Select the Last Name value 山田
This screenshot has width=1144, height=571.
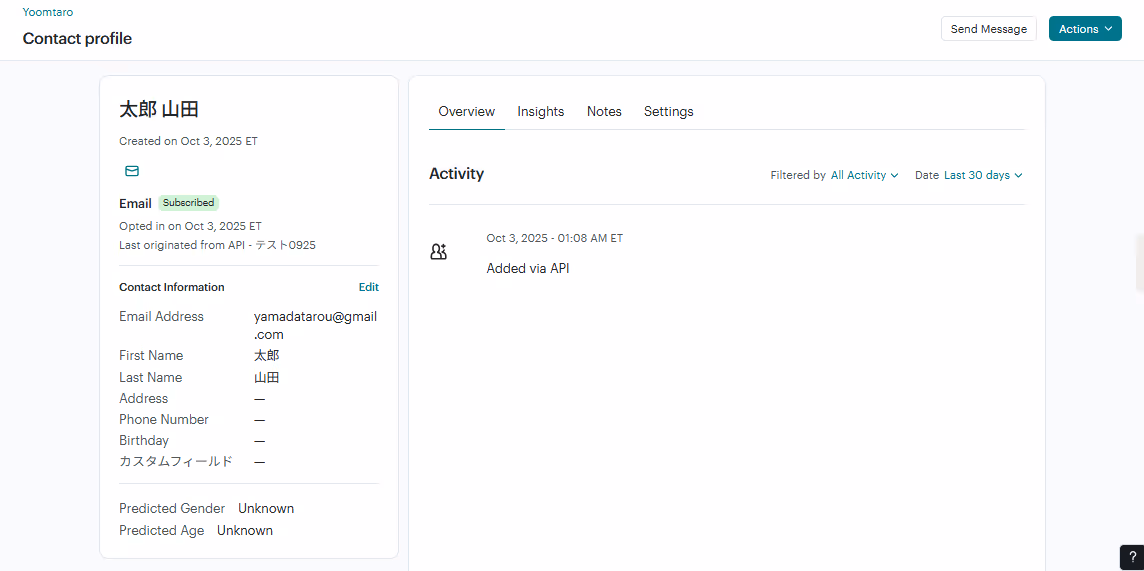(266, 378)
